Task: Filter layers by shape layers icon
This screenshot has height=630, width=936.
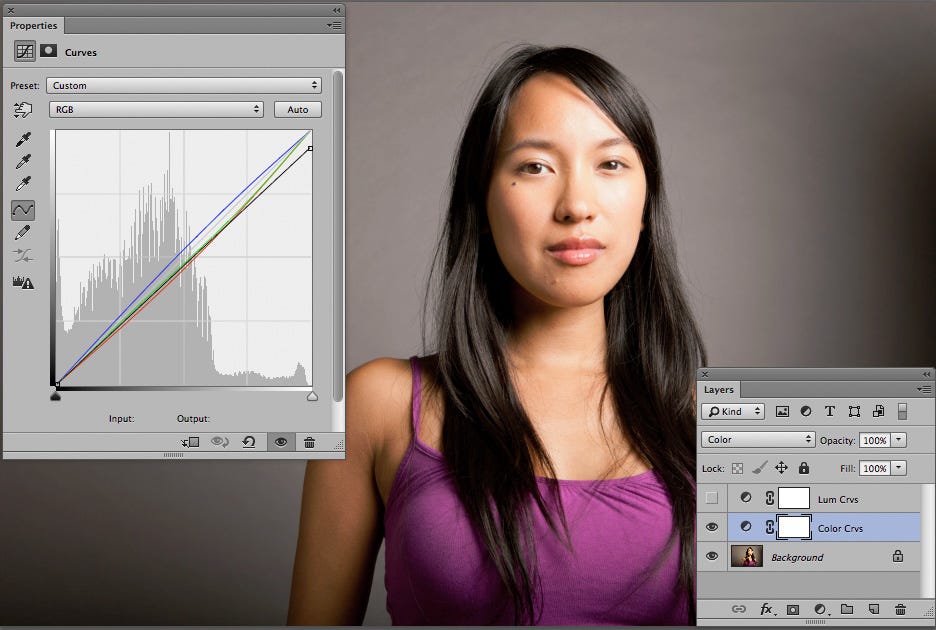Action: point(854,411)
